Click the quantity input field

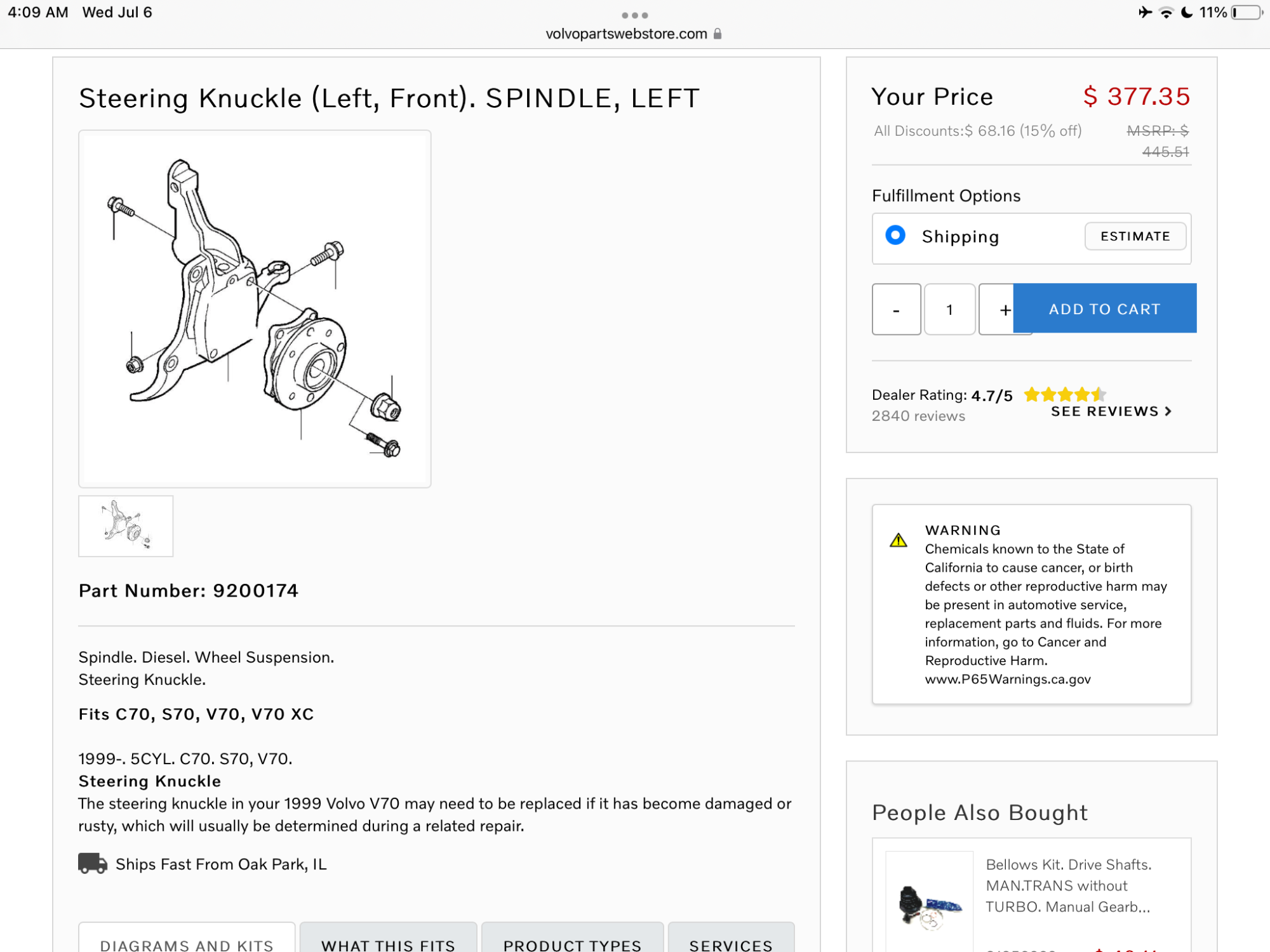pos(949,309)
